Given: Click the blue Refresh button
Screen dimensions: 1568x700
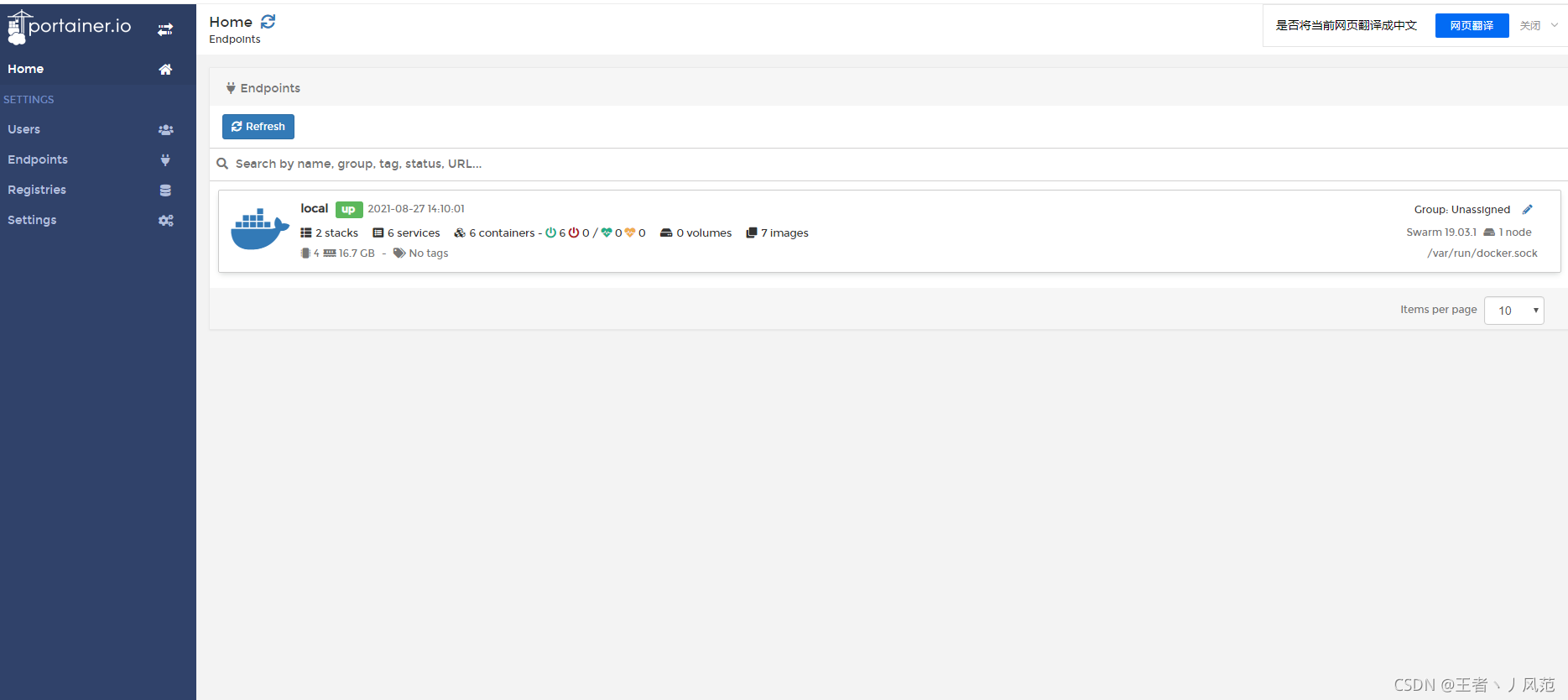Looking at the screenshot, I should coord(258,127).
